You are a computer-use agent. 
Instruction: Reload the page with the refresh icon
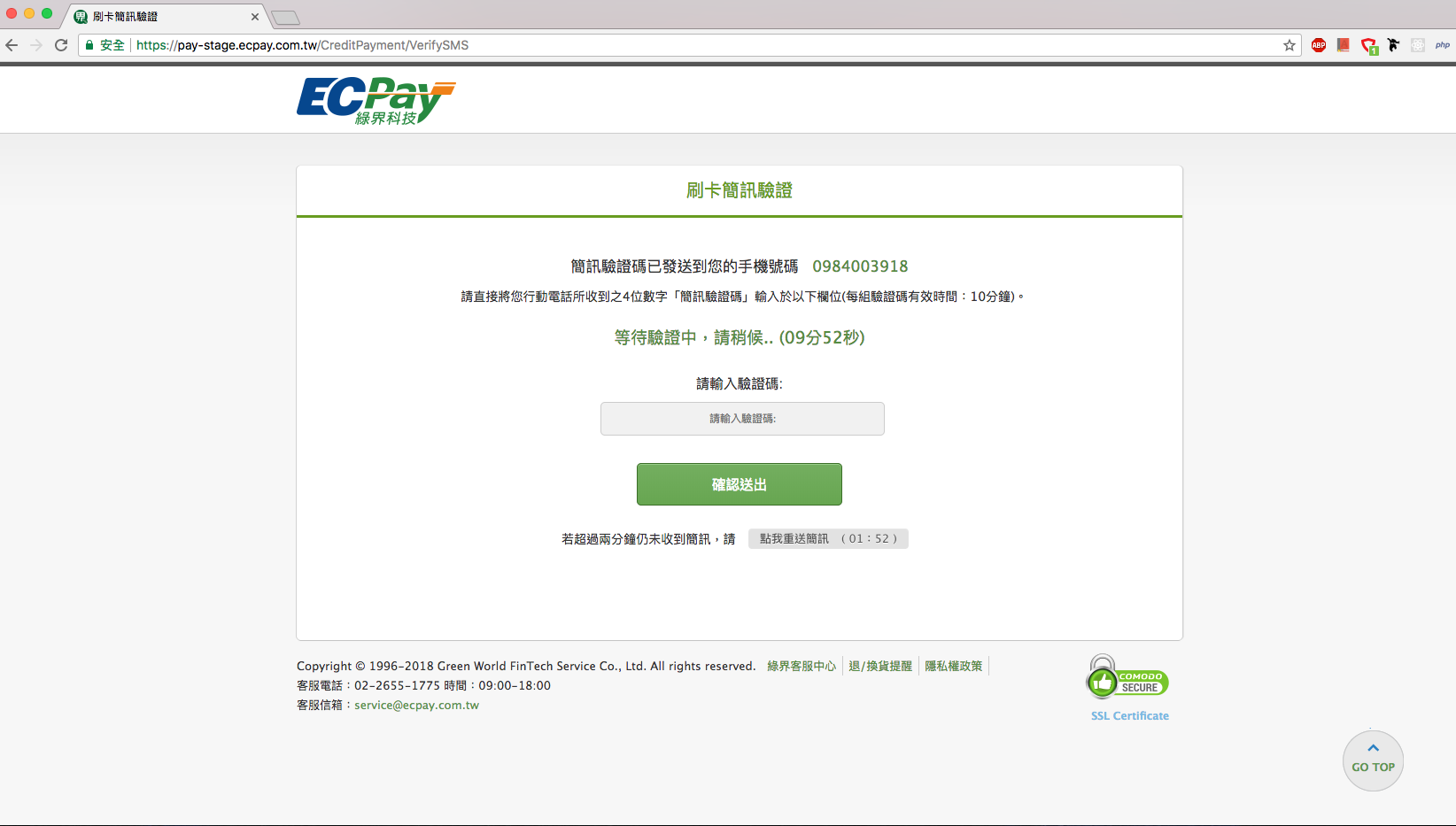click(x=61, y=45)
